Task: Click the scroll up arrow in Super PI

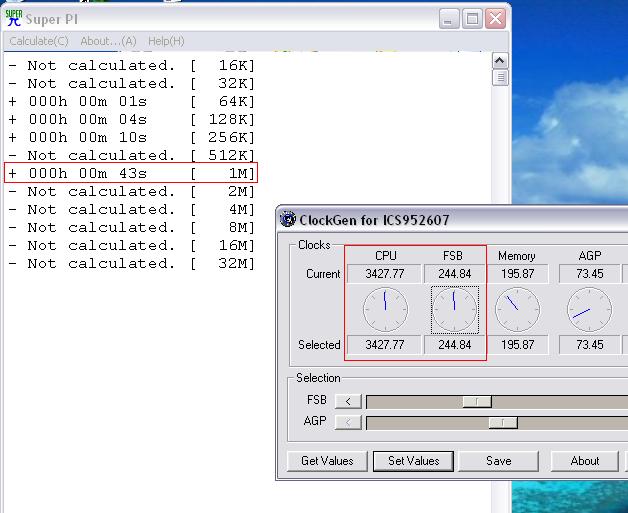Action: 499,61
